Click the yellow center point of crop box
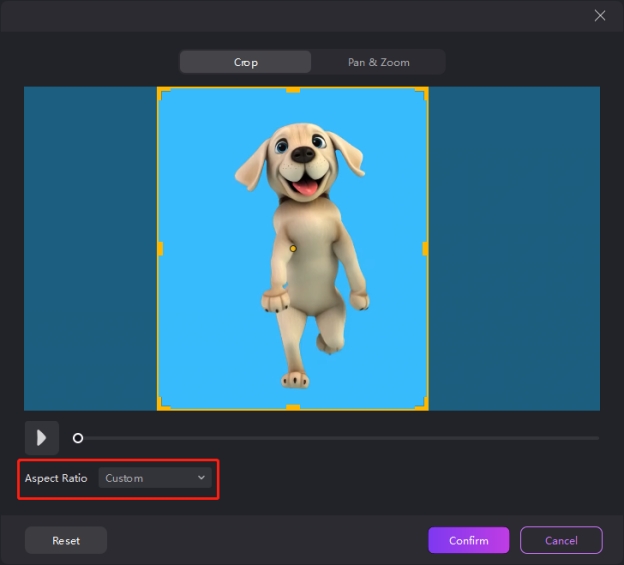Screen dimensions: 624x565 [293, 248]
